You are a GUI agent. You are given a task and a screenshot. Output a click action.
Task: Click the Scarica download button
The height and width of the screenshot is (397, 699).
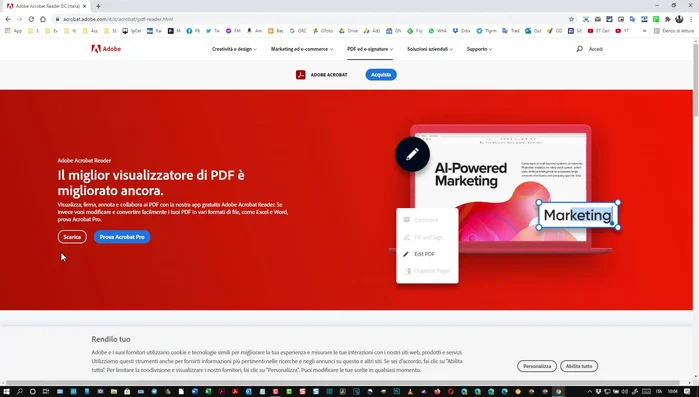72,237
